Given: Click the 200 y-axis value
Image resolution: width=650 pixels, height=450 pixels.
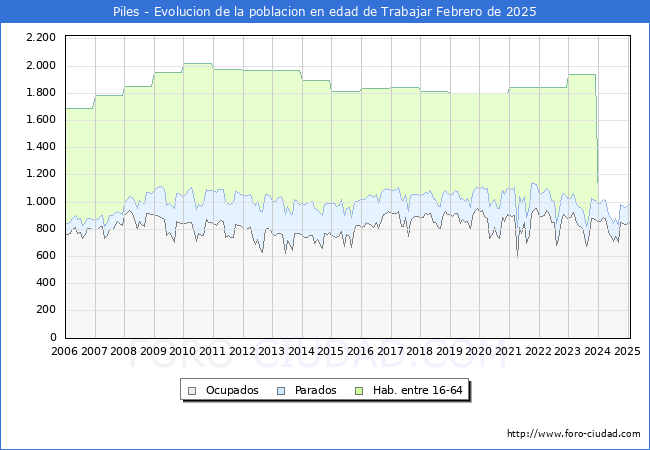Looking at the screenshot, I should (x=46, y=310).
